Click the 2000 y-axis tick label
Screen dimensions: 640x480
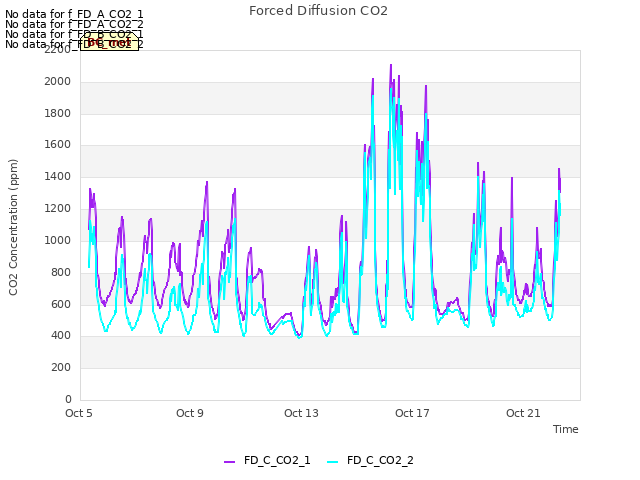coord(58,82)
